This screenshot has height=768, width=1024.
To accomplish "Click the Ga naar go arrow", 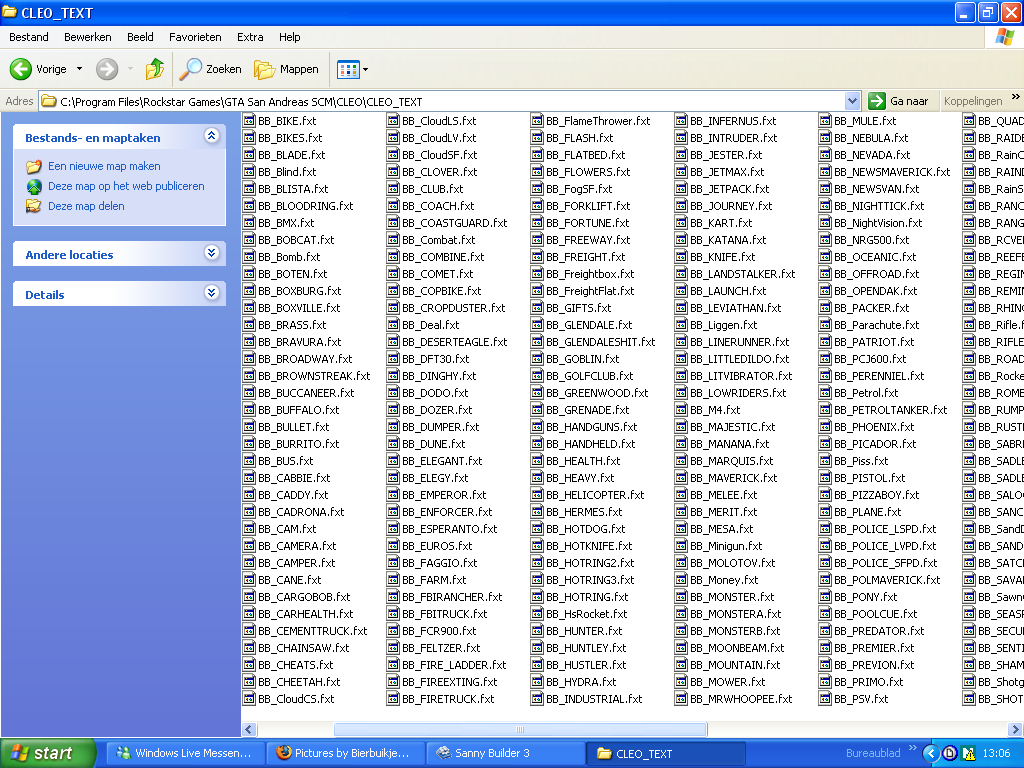I will click(x=877, y=101).
